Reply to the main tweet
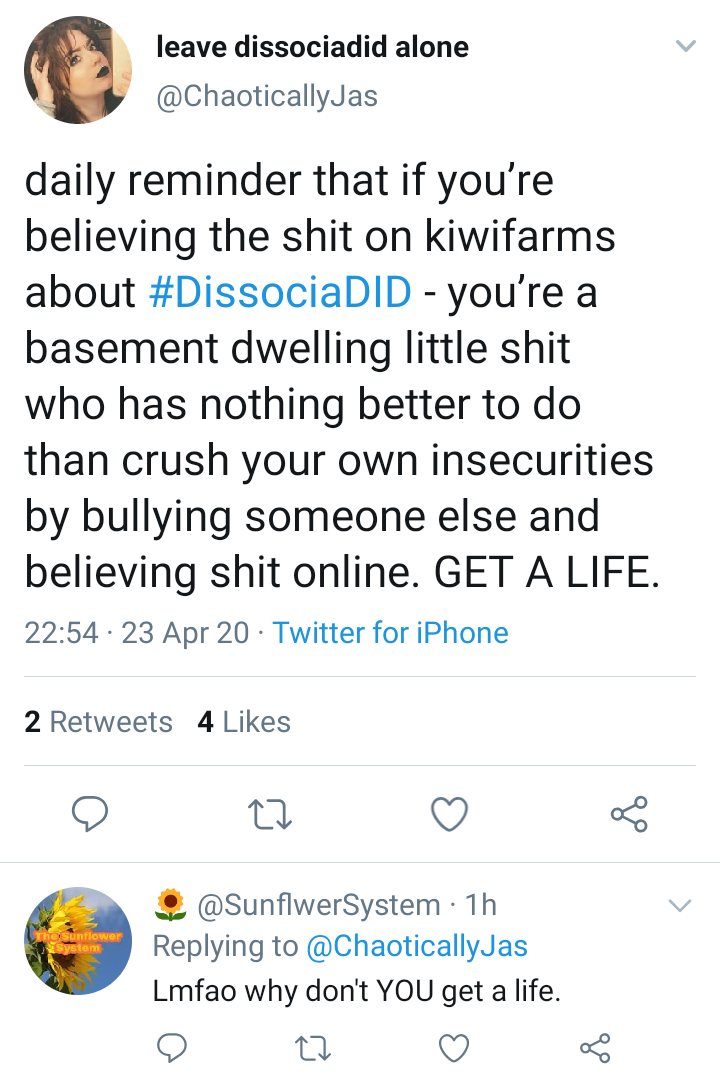Image resolution: width=720 pixels, height=1088 pixels. [x=90, y=815]
